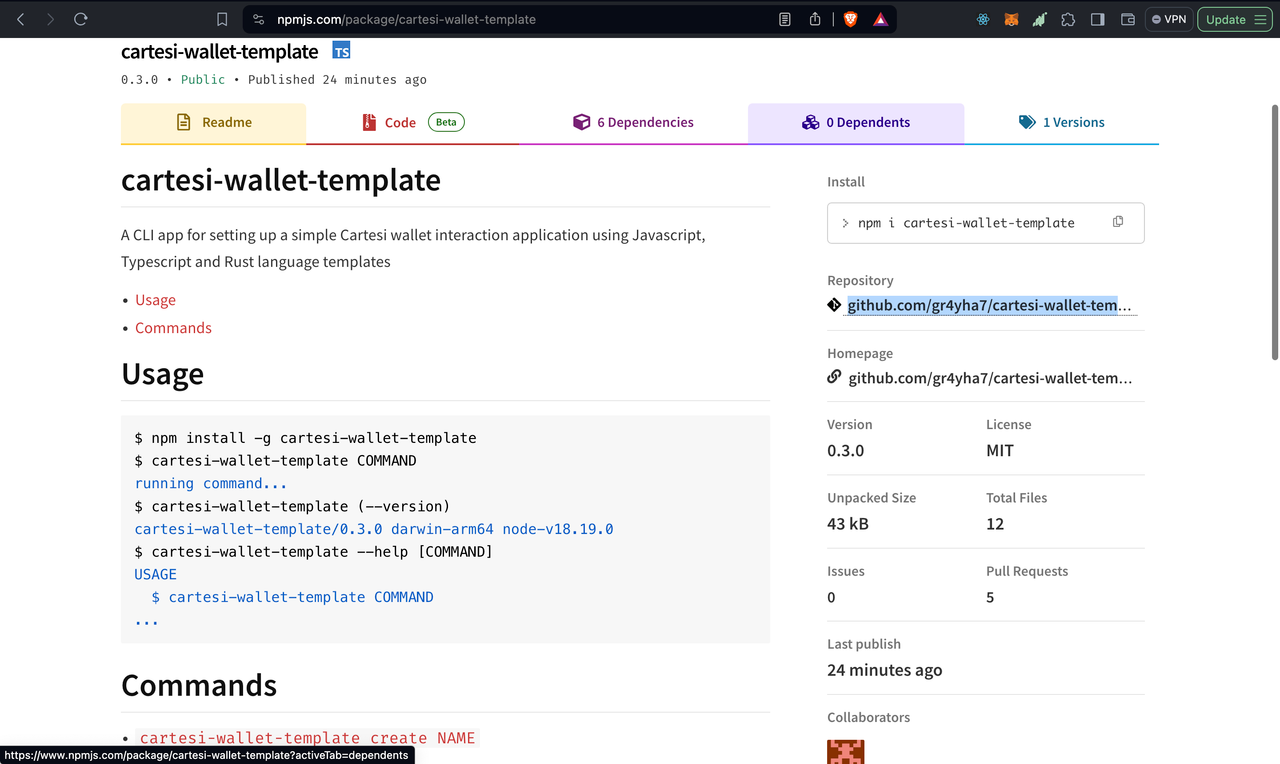
Task: Go back to the previous page
Action: click(21, 19)
